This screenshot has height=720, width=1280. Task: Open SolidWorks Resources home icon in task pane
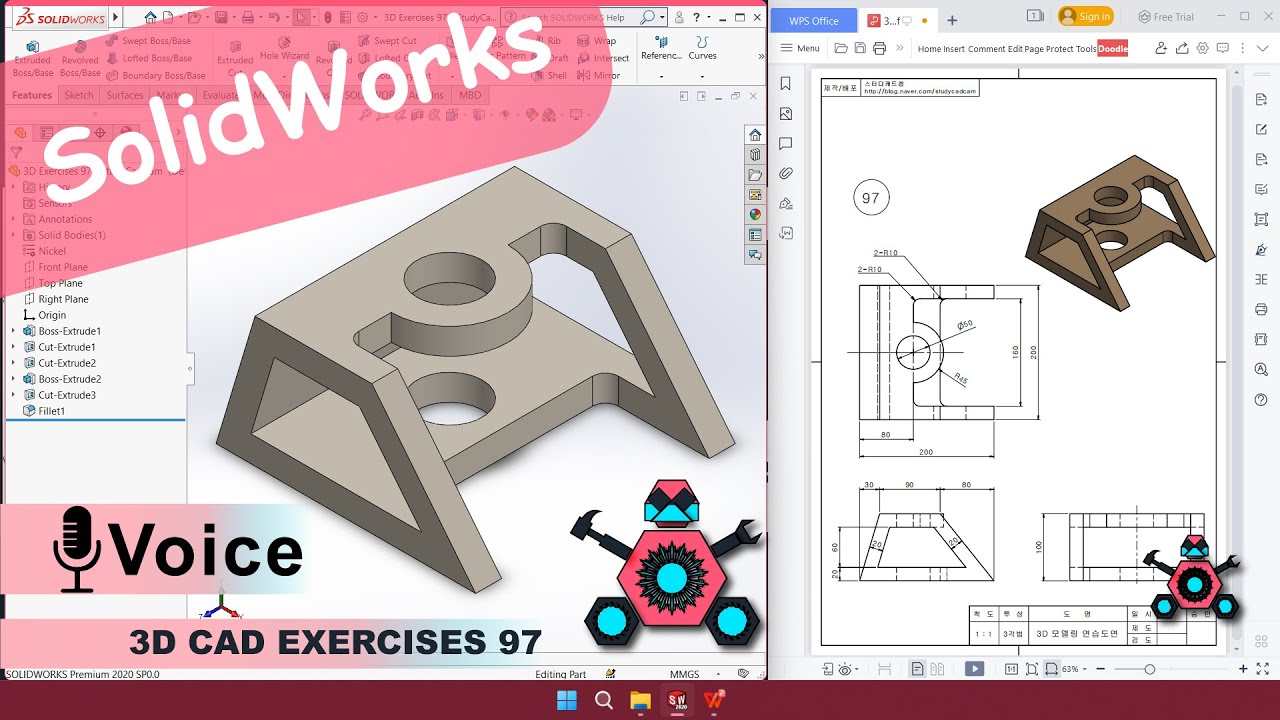(755, 135)
